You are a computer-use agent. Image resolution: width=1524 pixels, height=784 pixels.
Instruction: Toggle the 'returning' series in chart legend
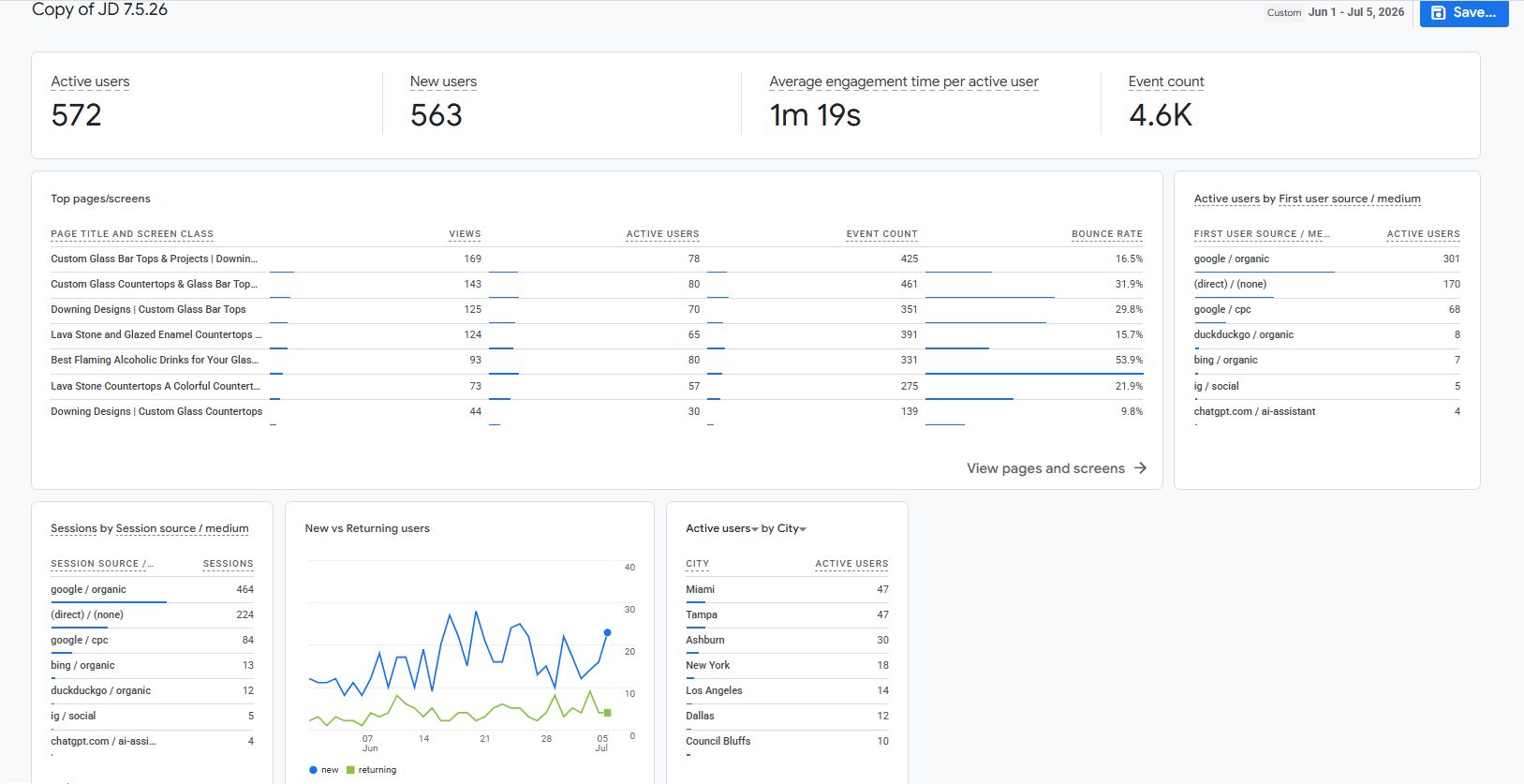pyautogui.click(x=372, y=770)
